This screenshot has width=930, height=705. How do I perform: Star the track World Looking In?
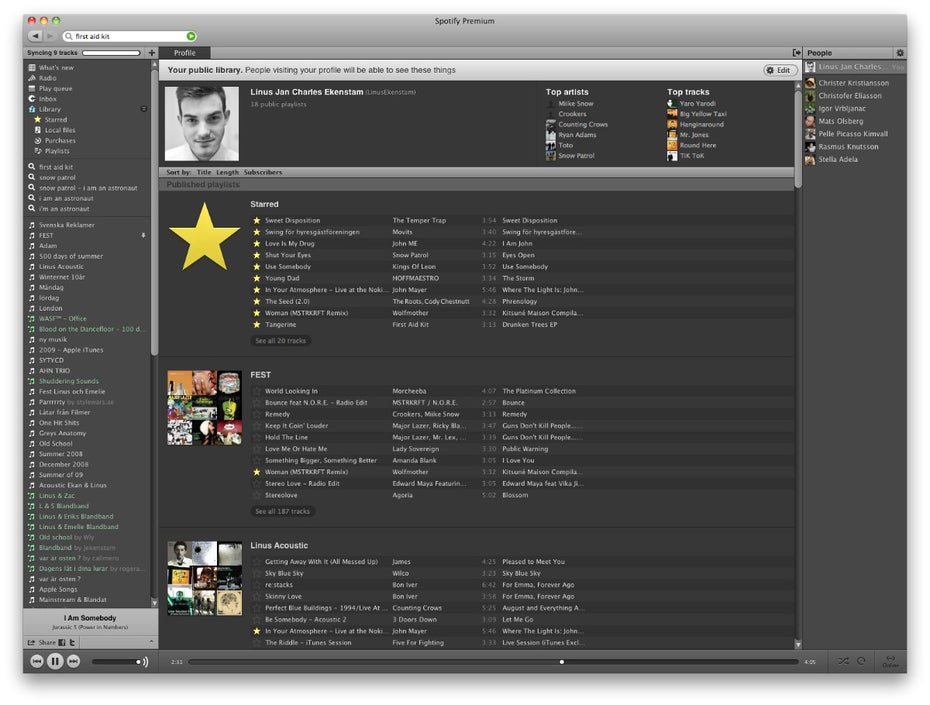[x=257, y=391]
